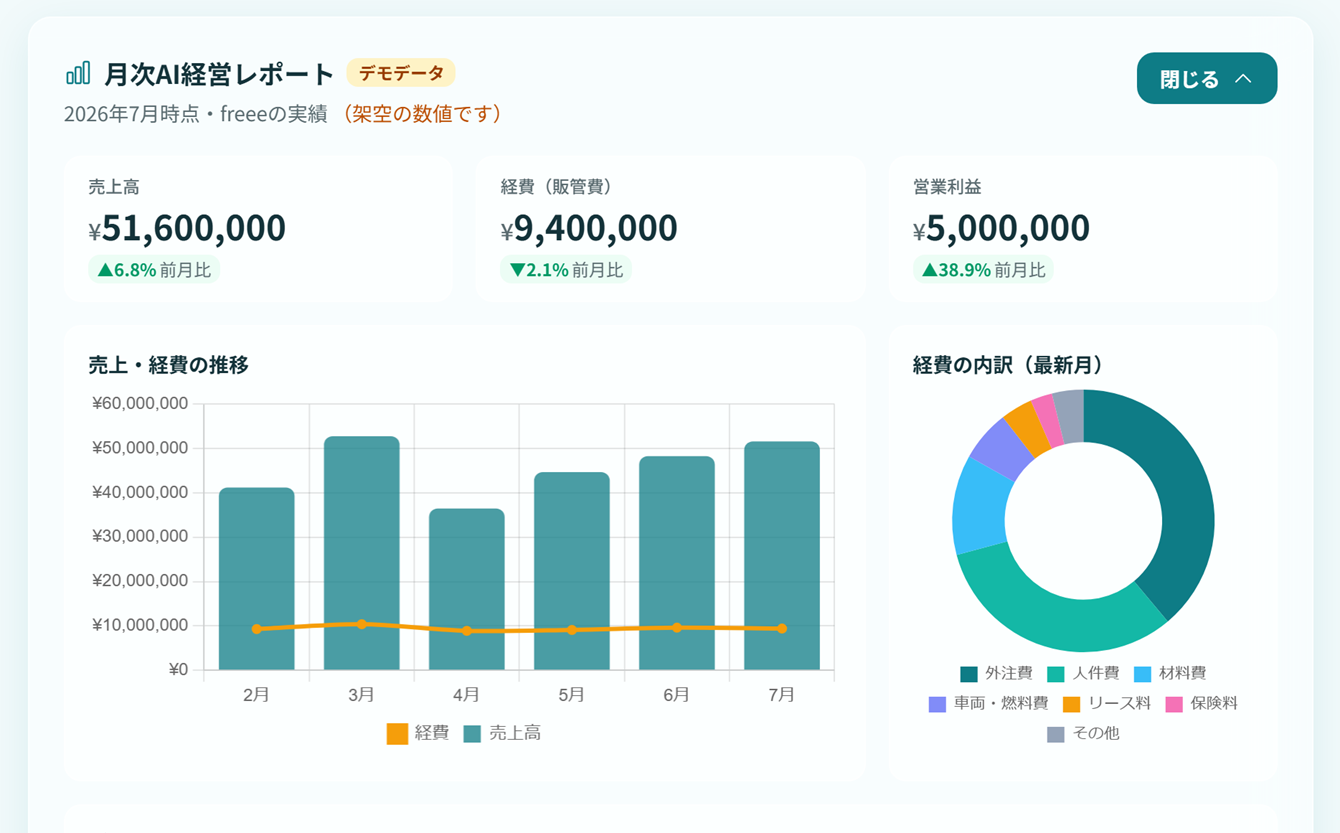1340x833 pixels.
Task: Click the ¥5,000,000 operating profit value
Action: [1001, 228]
